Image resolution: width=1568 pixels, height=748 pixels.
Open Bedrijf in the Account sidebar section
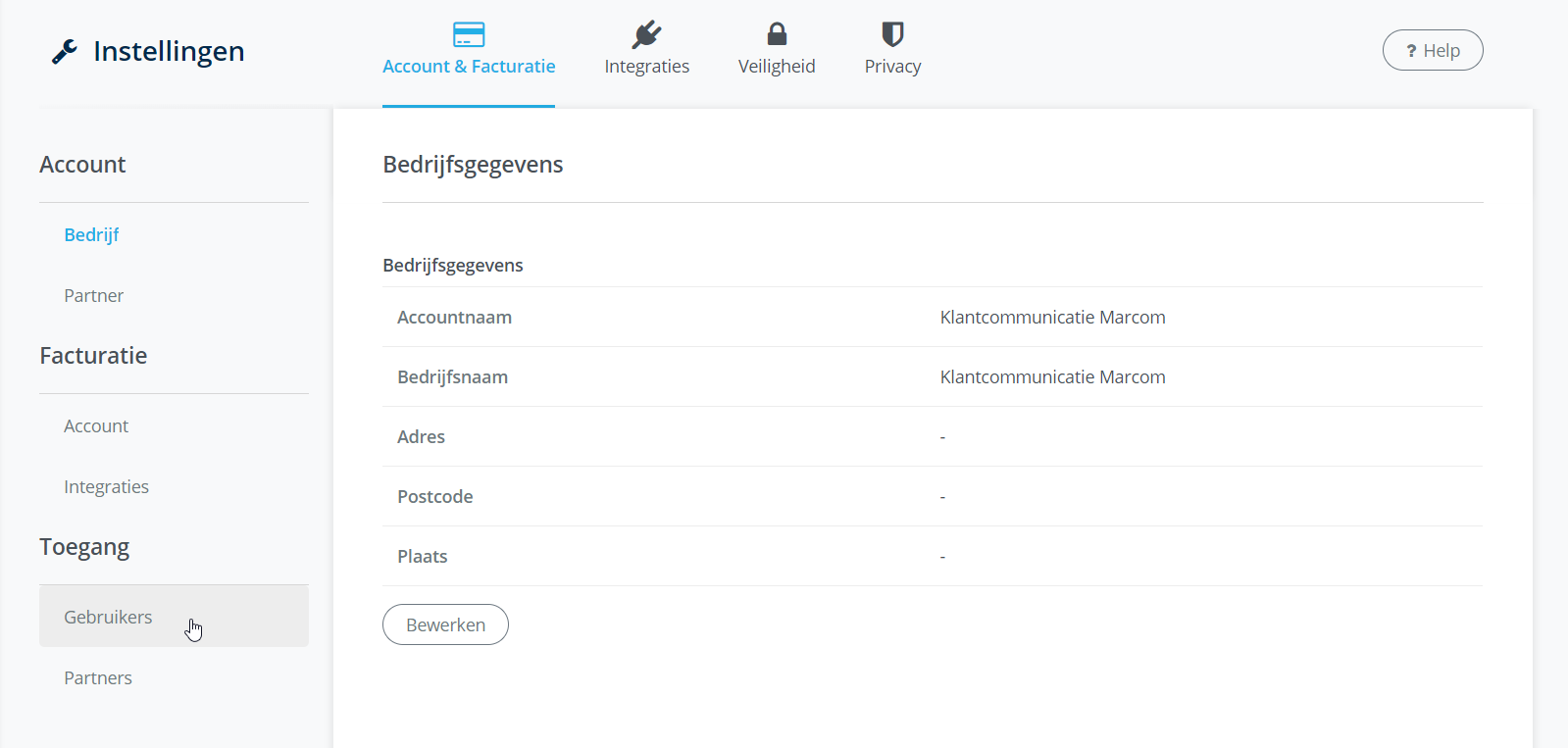point(91,235)
